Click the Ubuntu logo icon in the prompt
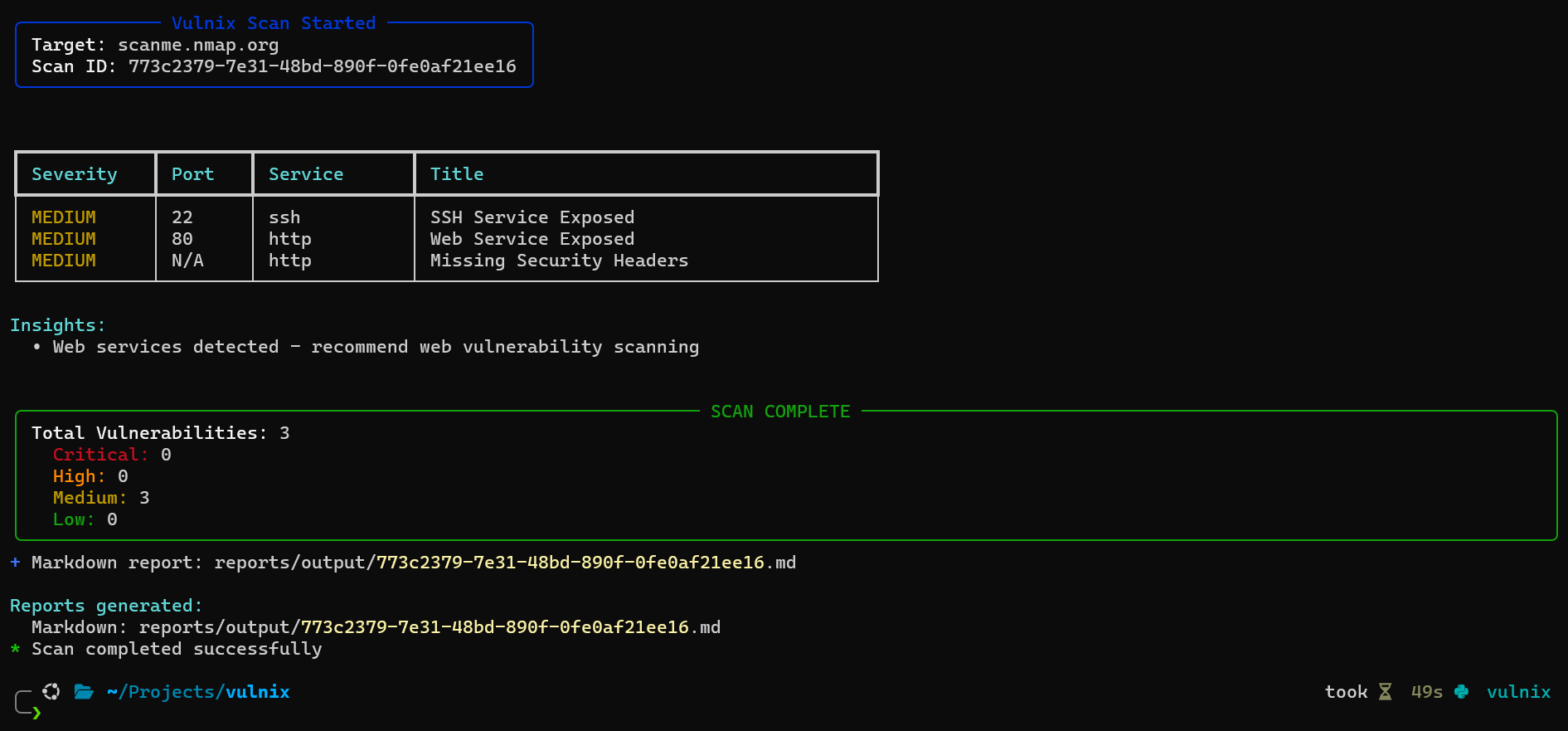Image resolution: width=1568 pixels, height=731 pixels. point(51,691)
